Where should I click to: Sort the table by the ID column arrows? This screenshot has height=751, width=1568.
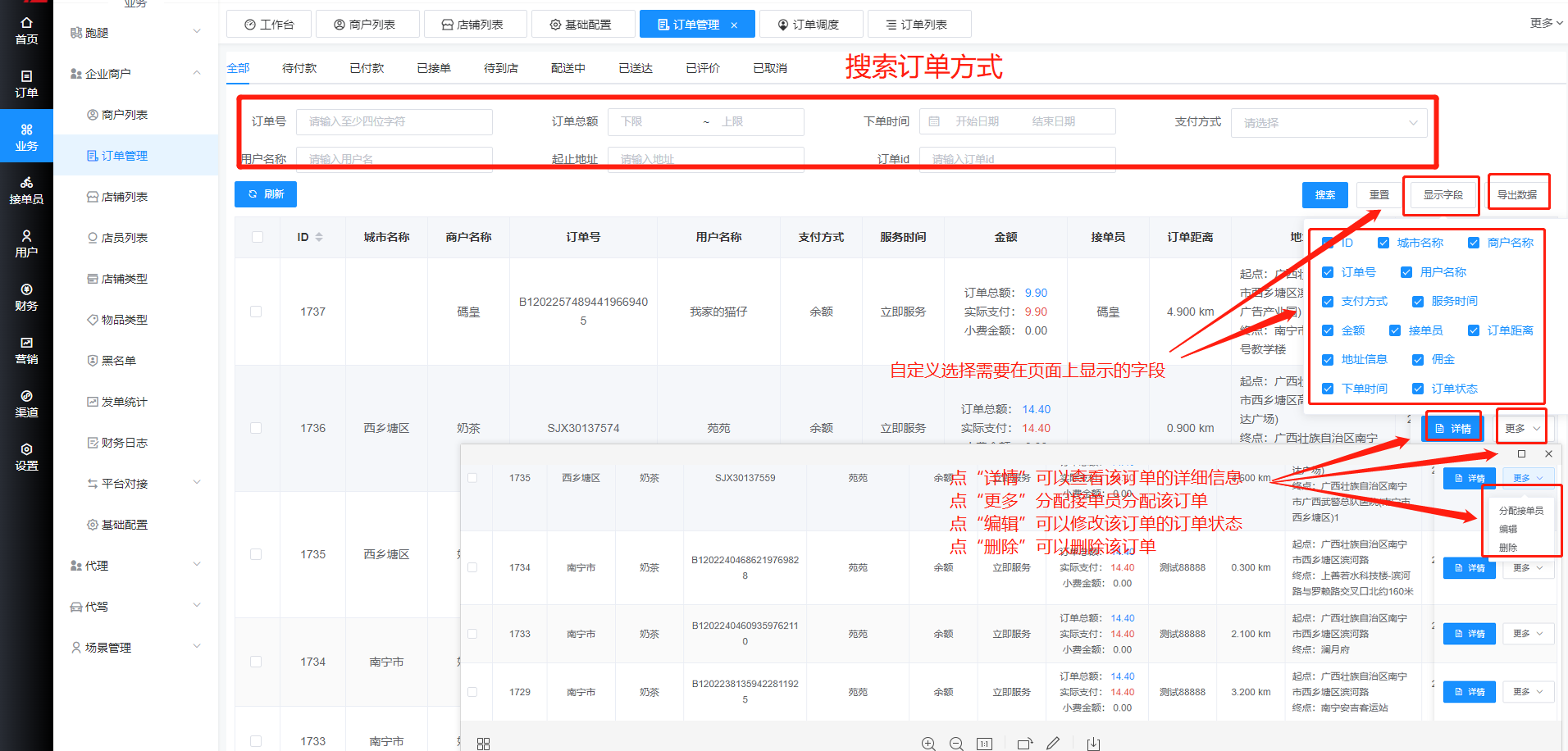point(319,237)
